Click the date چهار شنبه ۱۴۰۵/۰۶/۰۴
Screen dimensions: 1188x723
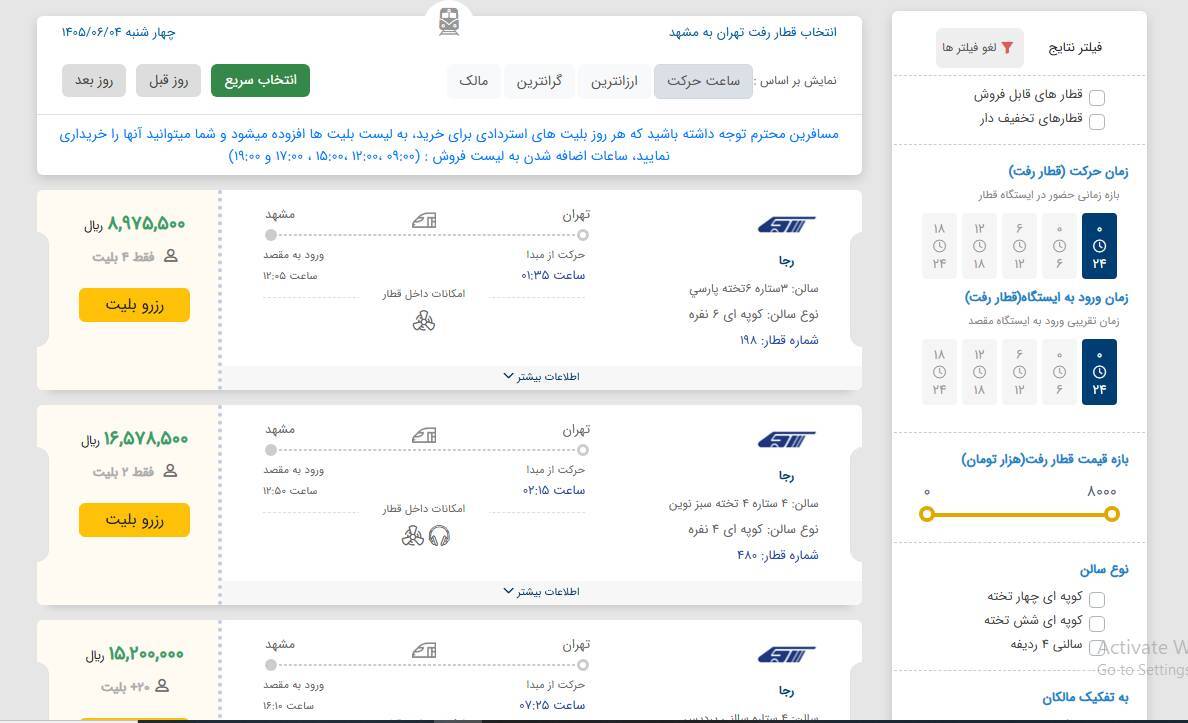[118, 33]
